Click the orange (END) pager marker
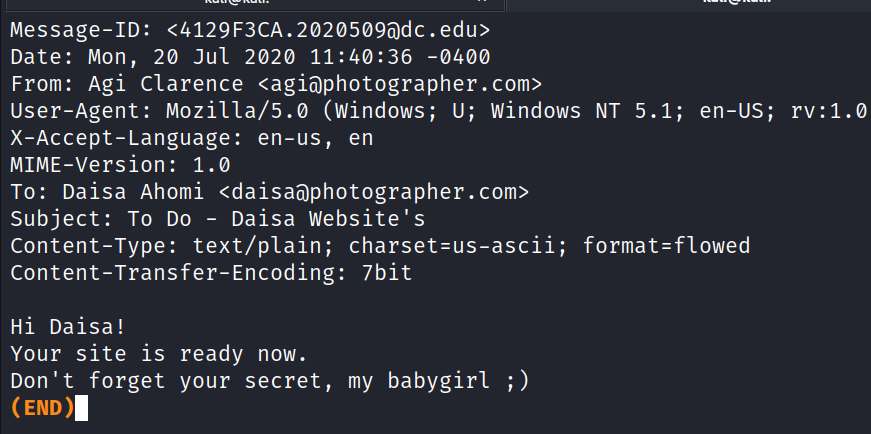Screen dimensions: 871x434 tap(42, 408)
